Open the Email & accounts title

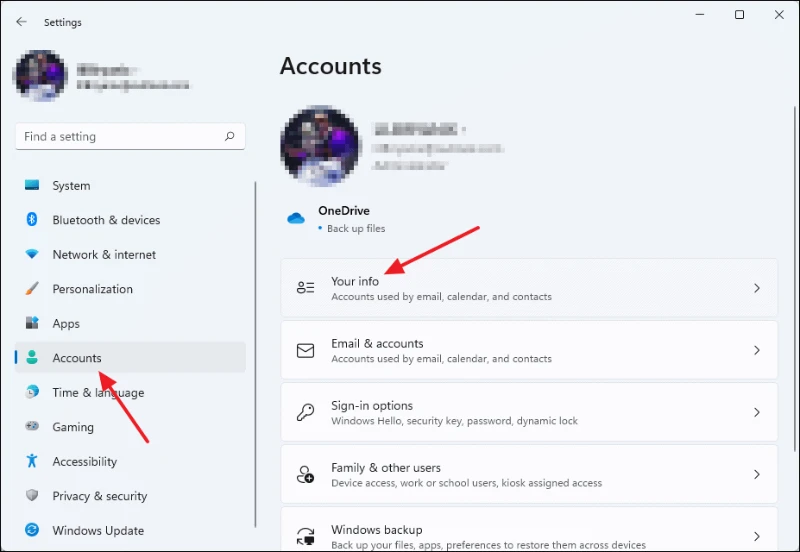click(x=377, y=343)
